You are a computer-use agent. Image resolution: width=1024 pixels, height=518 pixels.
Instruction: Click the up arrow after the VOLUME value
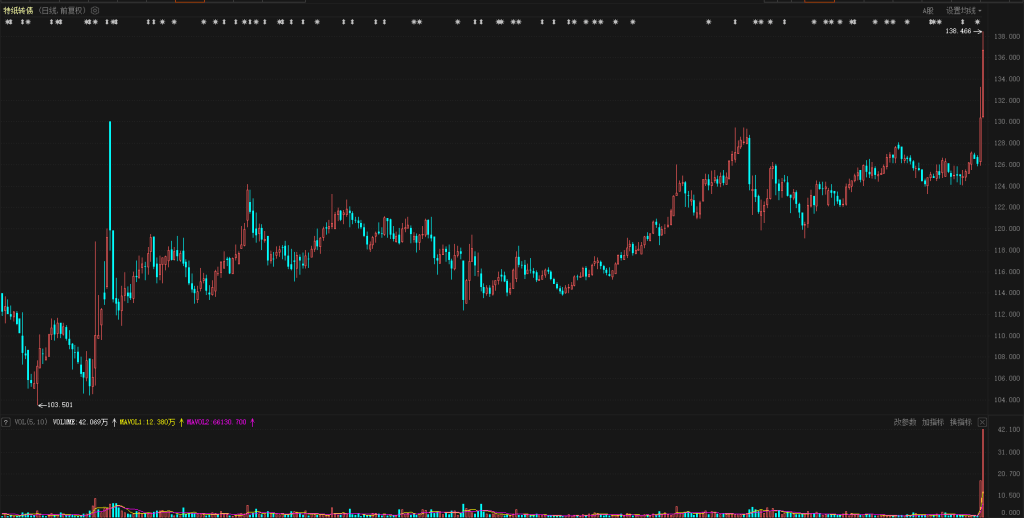[113, 422]
